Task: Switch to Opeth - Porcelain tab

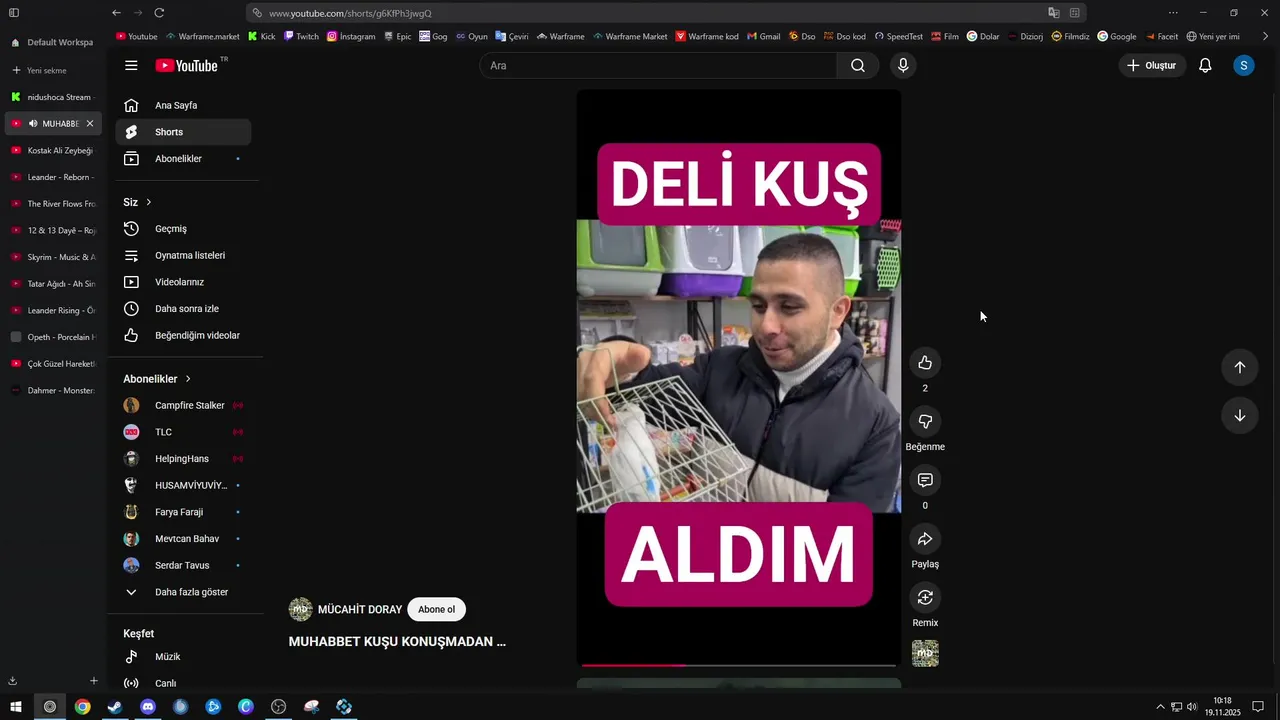Action: (52, 337)
